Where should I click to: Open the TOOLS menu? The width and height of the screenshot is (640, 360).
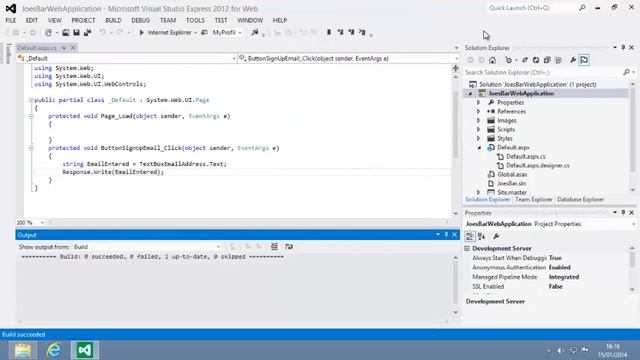click(x=195, y=20)
